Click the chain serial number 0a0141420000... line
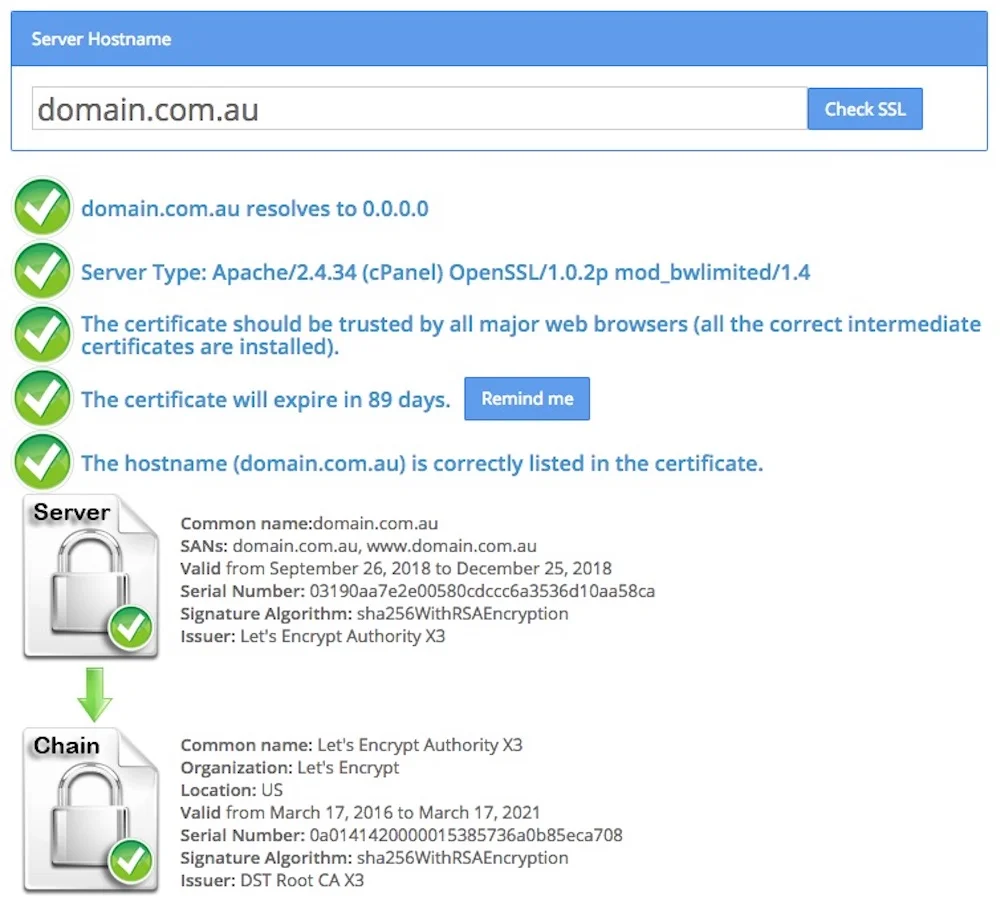 coord(401,835)
